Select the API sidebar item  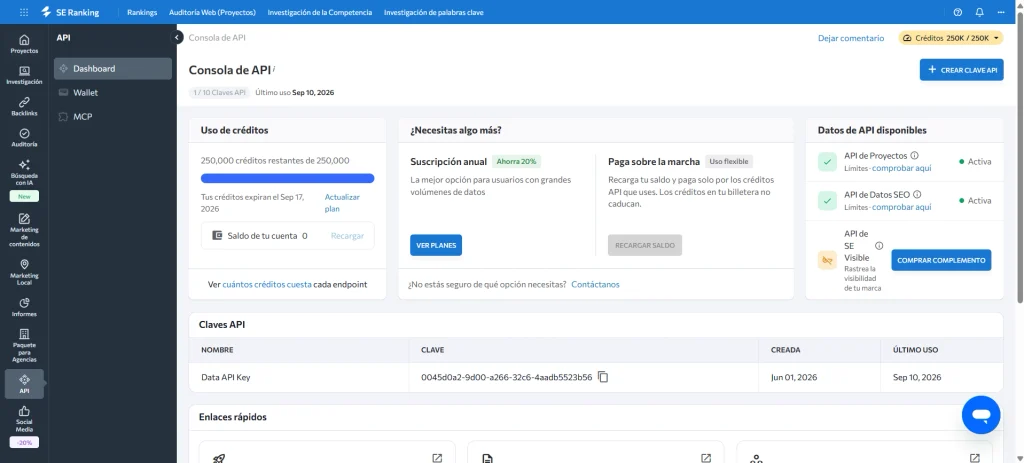pyautogui.click(x=24, y=384)
